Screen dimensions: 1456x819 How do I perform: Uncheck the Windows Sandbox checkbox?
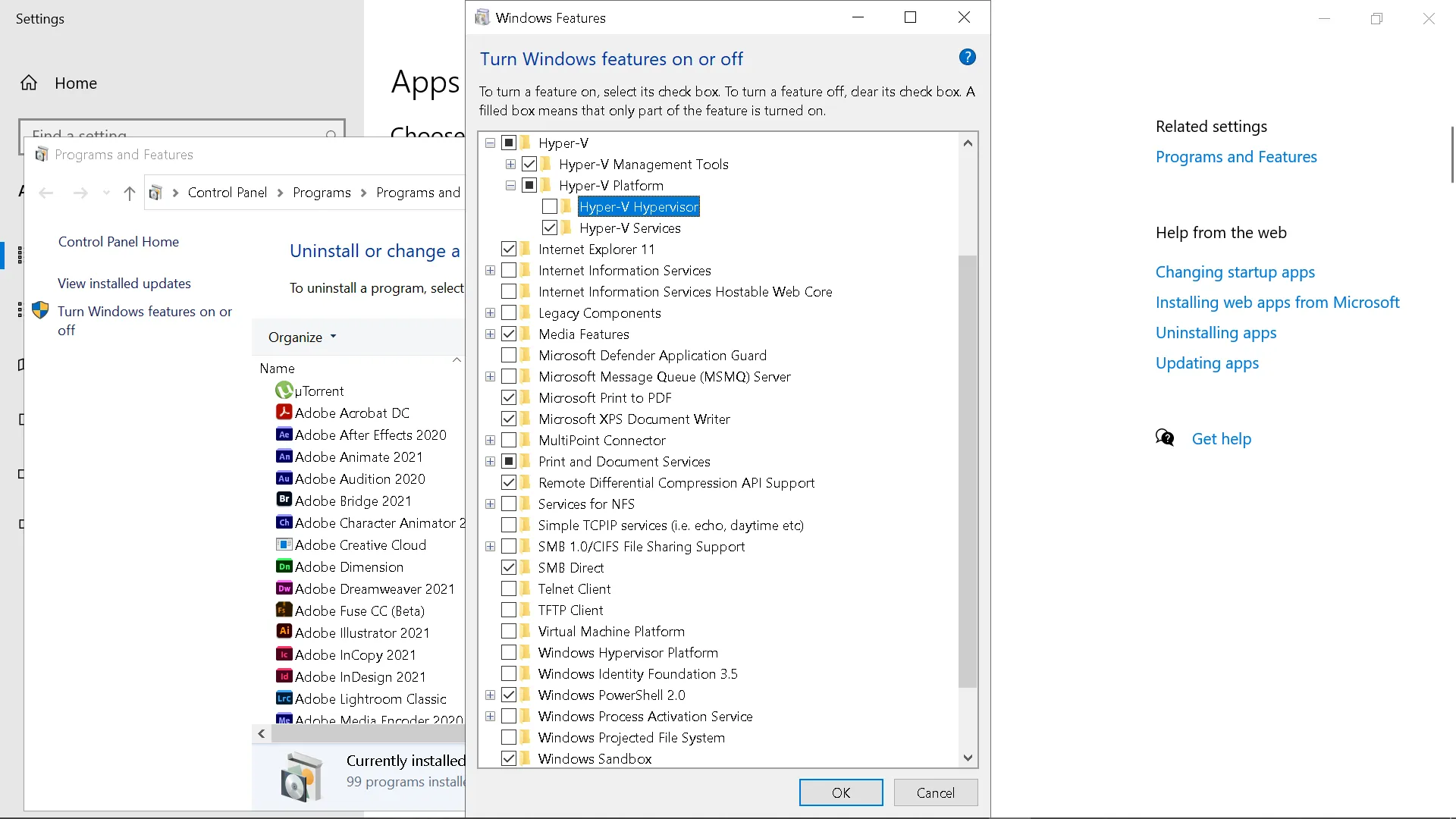pos(509,758)
